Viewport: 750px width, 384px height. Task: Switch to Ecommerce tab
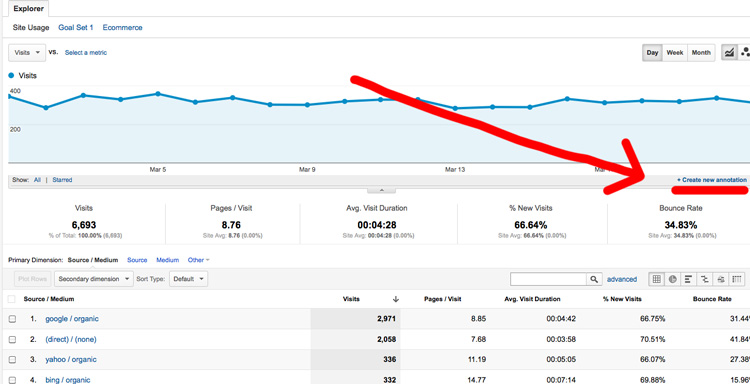pos(122,28)
